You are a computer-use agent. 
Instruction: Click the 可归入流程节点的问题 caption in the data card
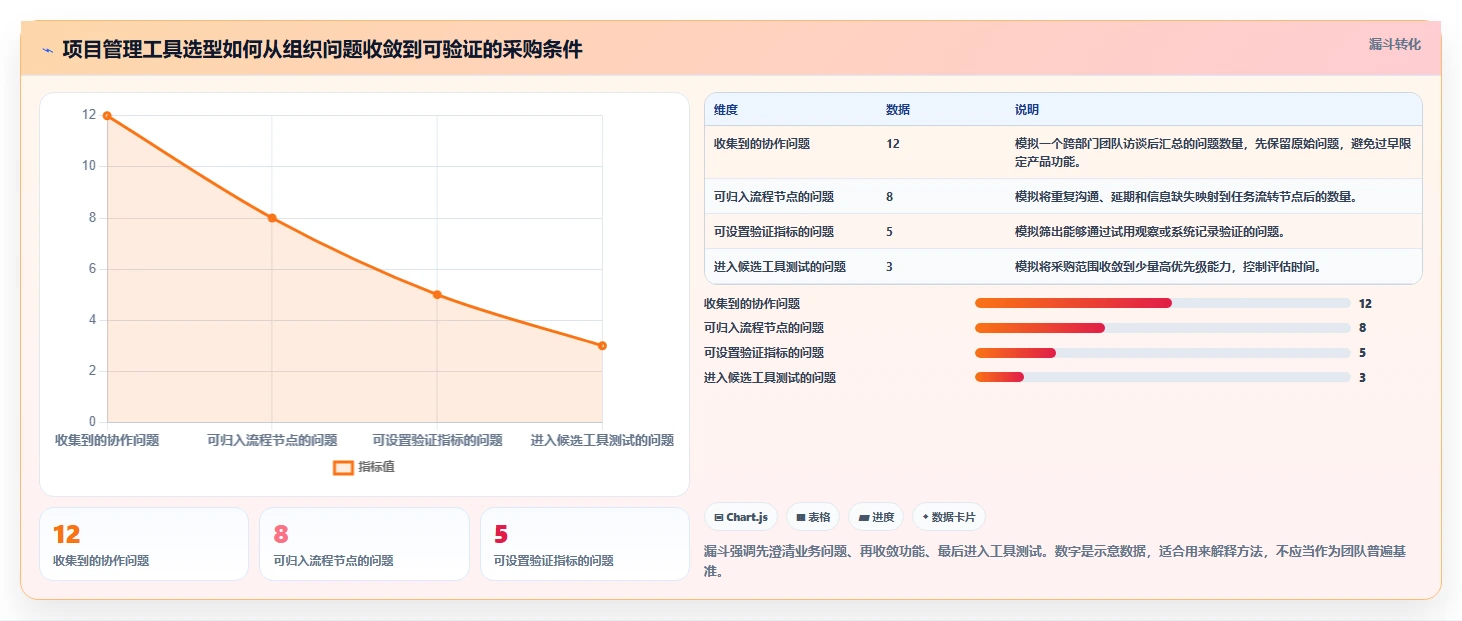coord(333,561)
